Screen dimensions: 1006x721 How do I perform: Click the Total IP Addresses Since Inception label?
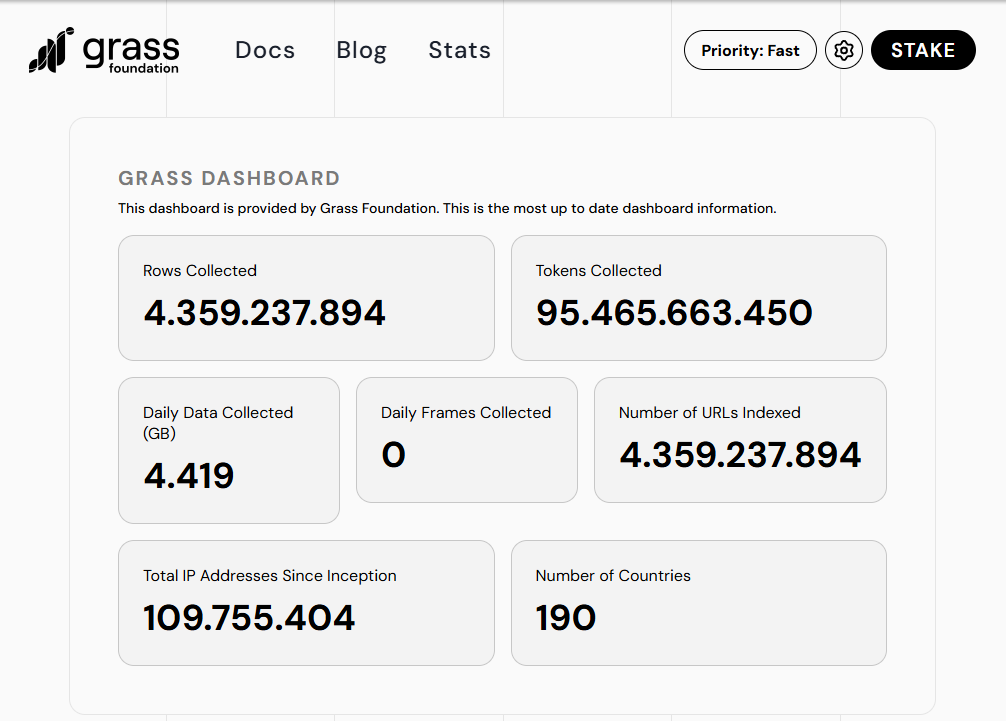(269, 575)
